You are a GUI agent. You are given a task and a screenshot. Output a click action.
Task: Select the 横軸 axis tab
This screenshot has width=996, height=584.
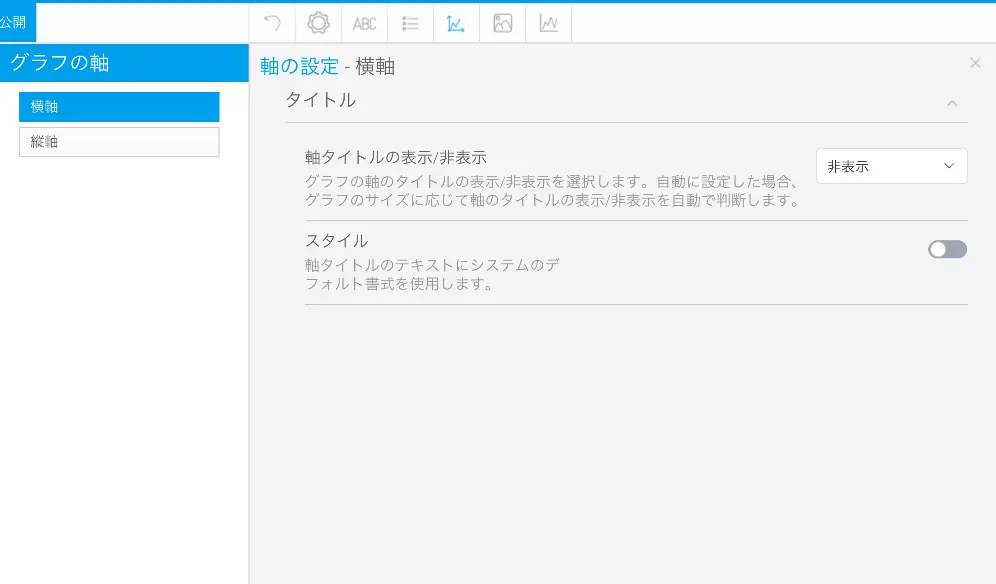[x=119, y=107]
